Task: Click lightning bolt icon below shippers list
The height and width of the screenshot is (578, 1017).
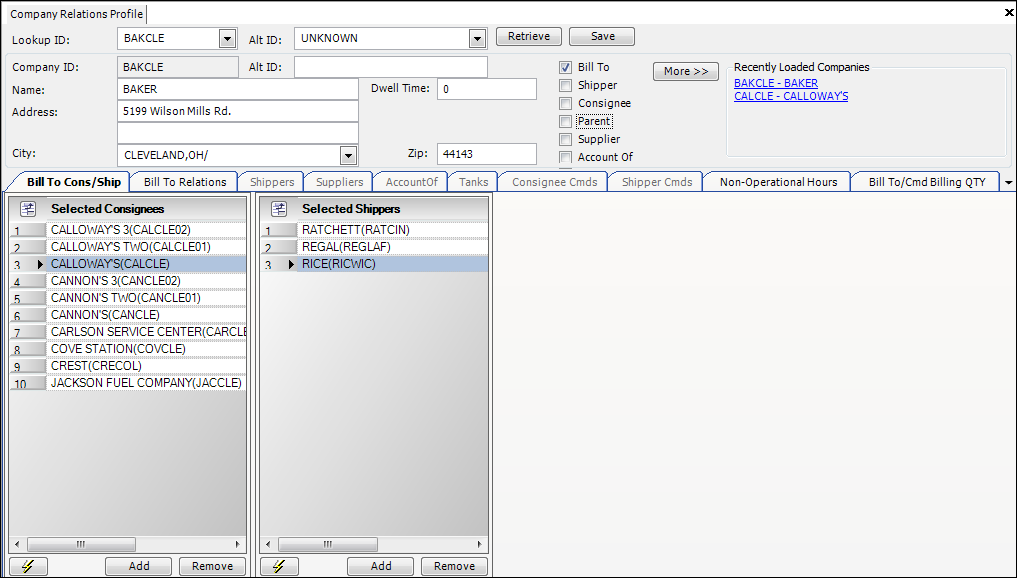Action: [279, 566]
